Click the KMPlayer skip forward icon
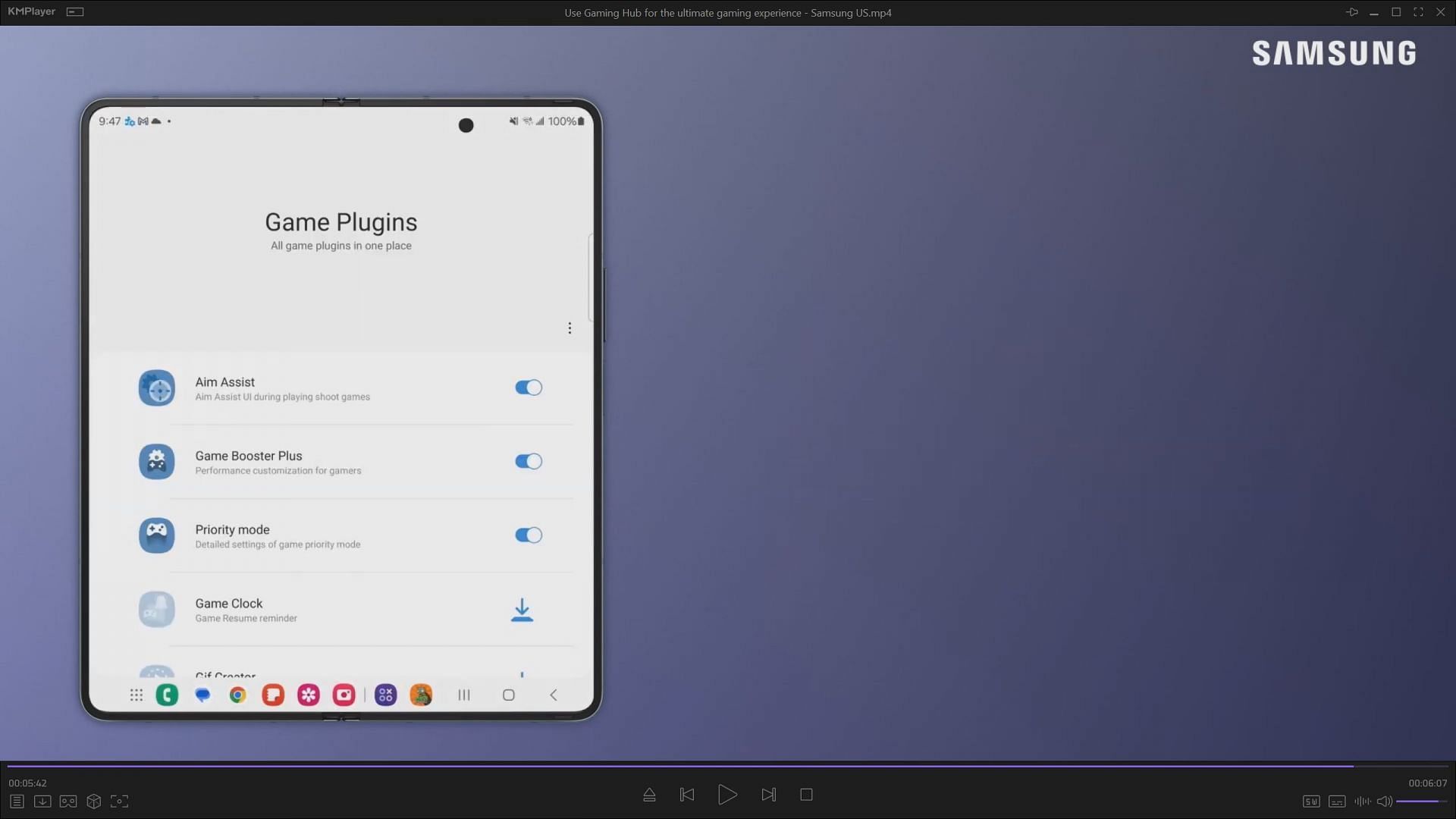 click(x=769, y=794)
